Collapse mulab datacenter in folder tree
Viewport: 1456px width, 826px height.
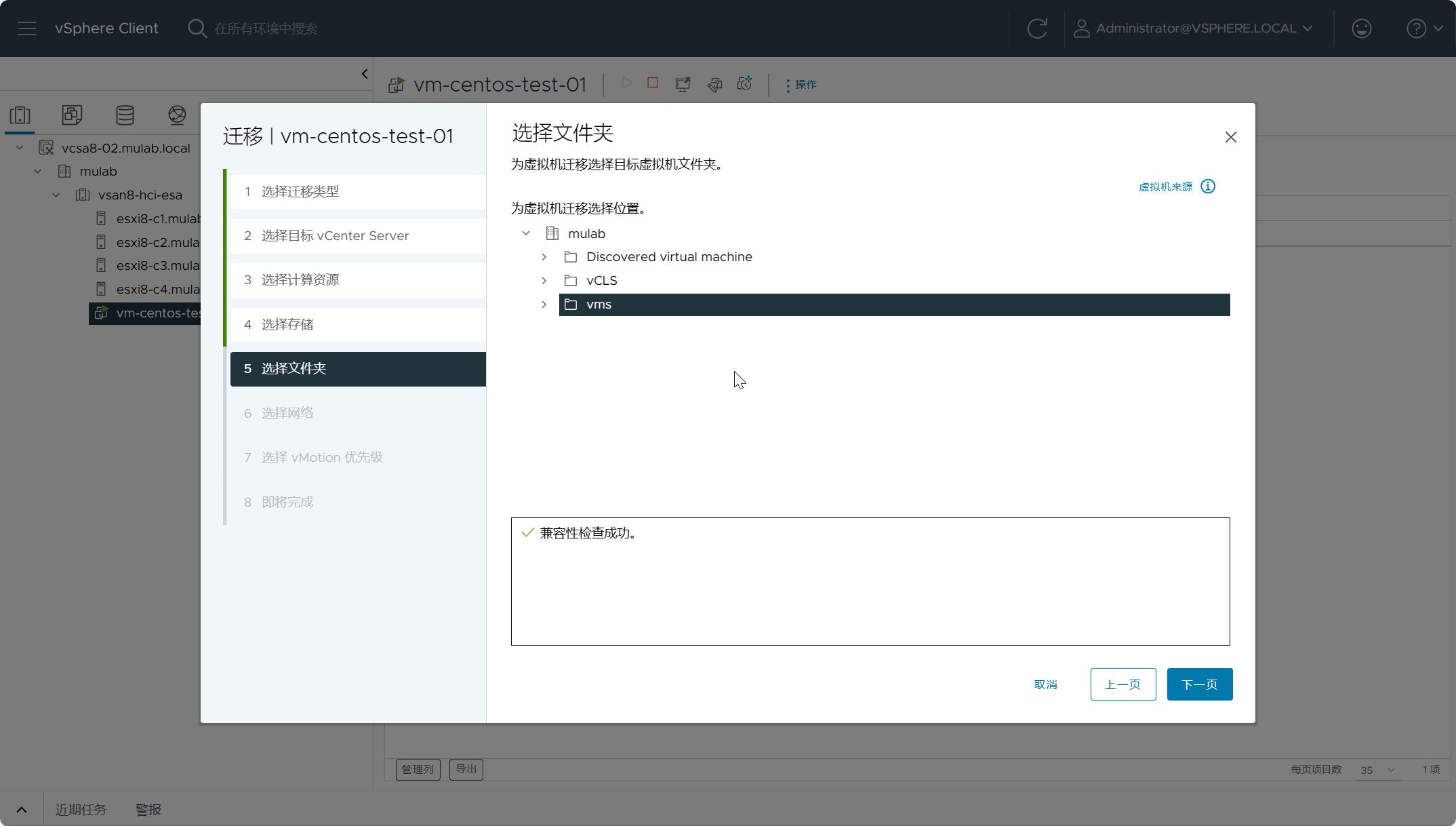(526, 233)
